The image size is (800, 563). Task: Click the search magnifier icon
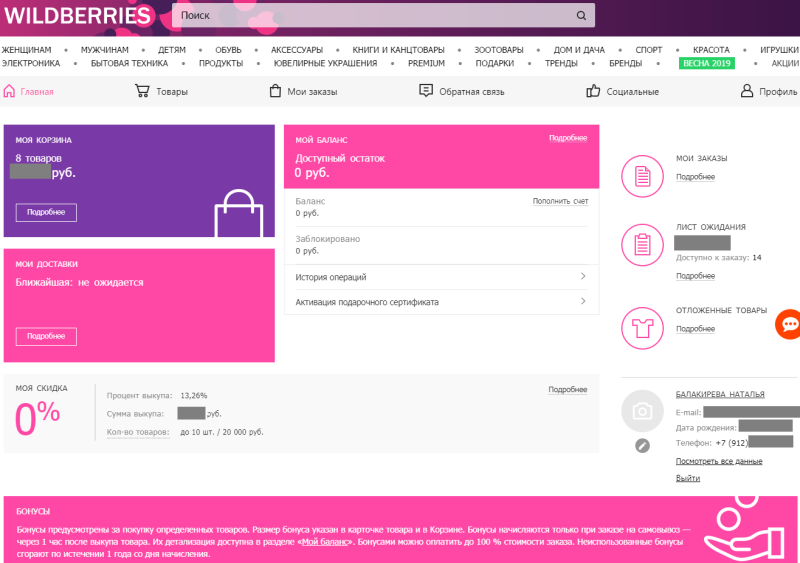(x=581, y=15)
